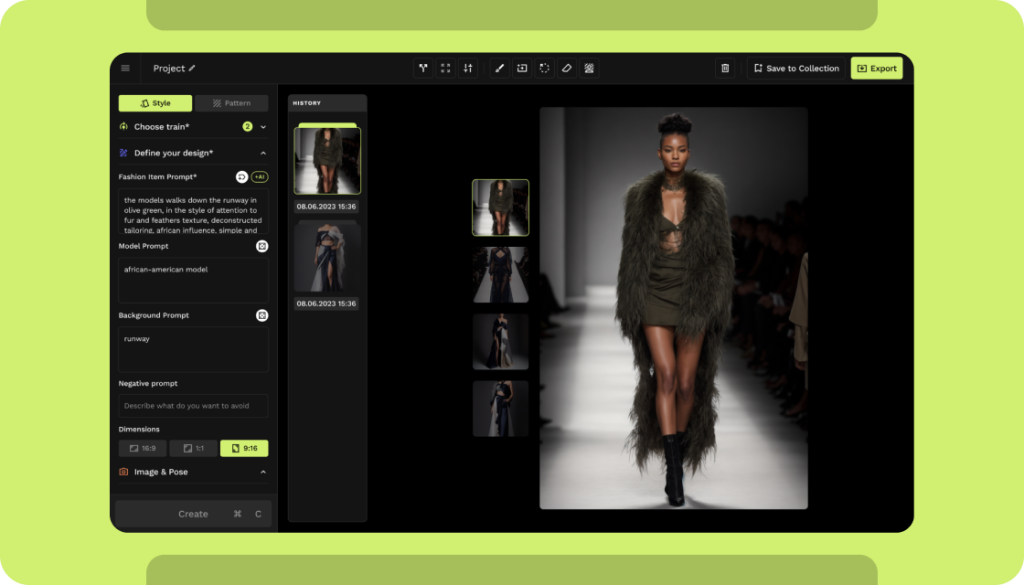Select the brush tool
This screenshot has height=585, width=1024.
[500, 68]
